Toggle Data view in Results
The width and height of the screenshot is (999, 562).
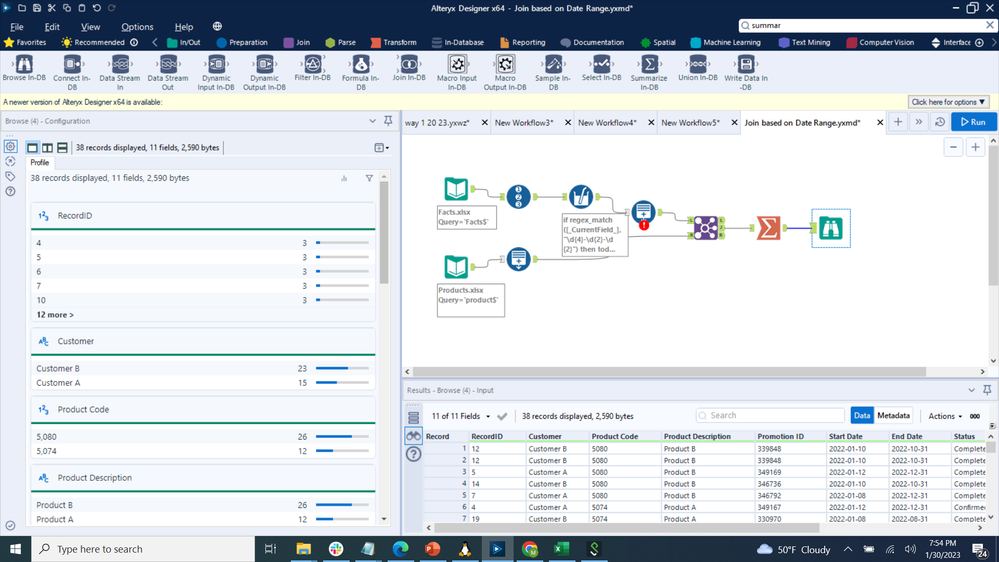(x=861, y=415)
